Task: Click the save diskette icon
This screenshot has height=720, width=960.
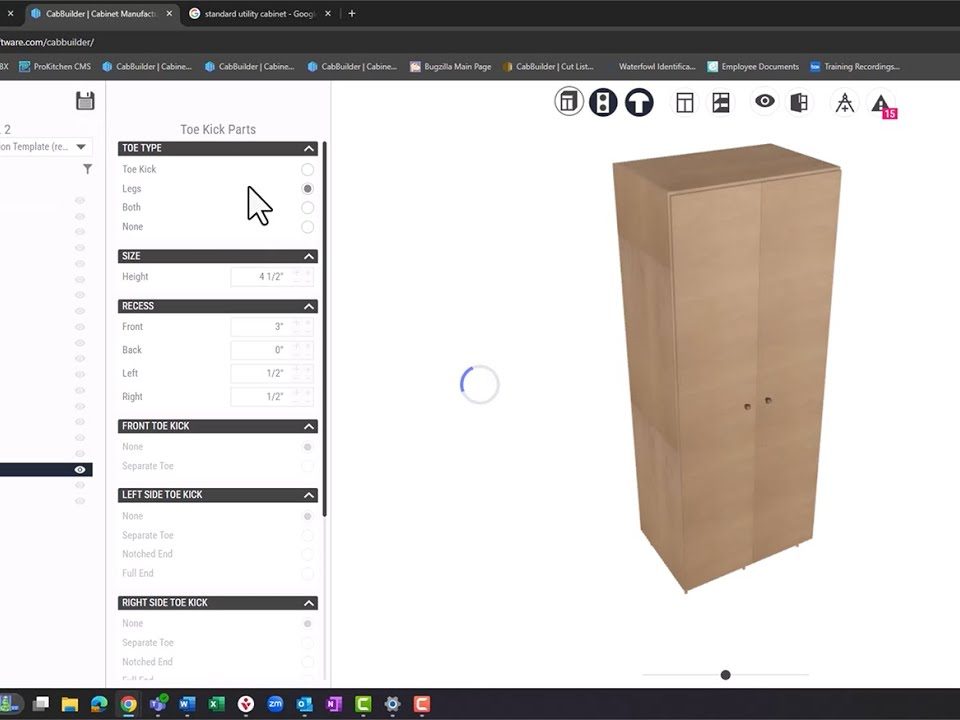Action: (85, 100)
